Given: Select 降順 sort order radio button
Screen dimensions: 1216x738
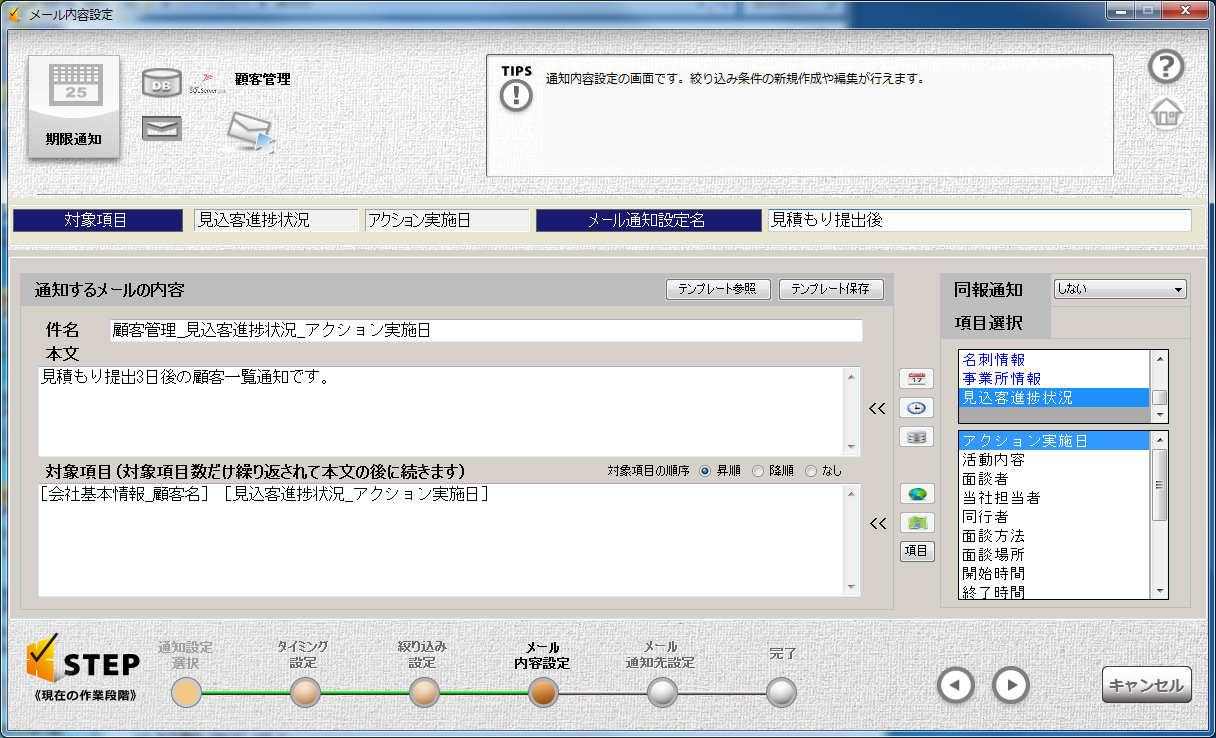Looking at the screenshot, I should click(757, 471).
